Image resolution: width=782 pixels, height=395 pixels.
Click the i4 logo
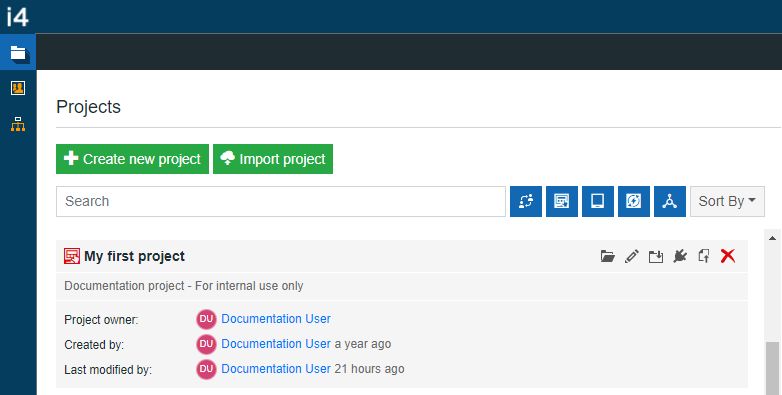[x=17, y=16]
